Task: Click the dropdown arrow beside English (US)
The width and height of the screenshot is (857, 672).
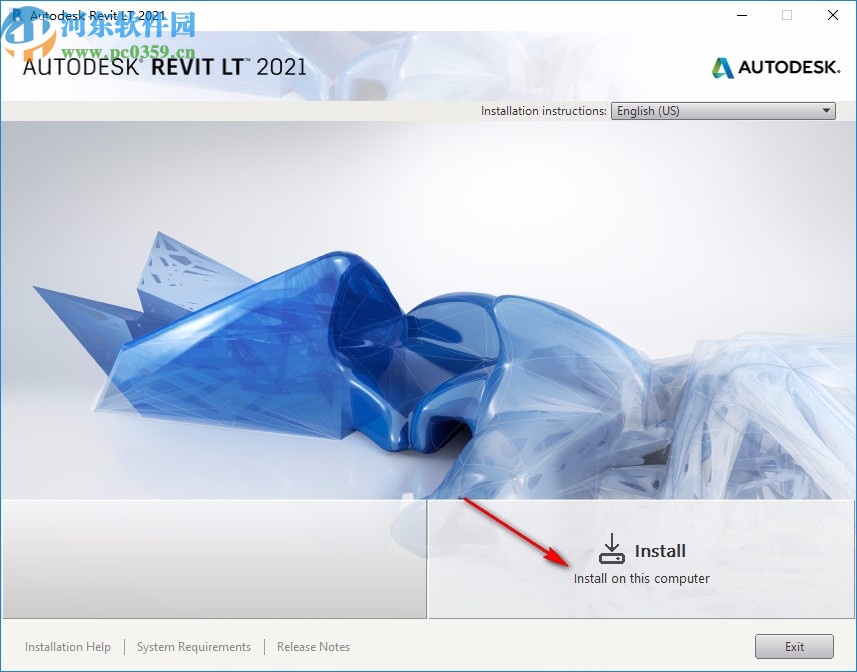Action: coord(826,111)
